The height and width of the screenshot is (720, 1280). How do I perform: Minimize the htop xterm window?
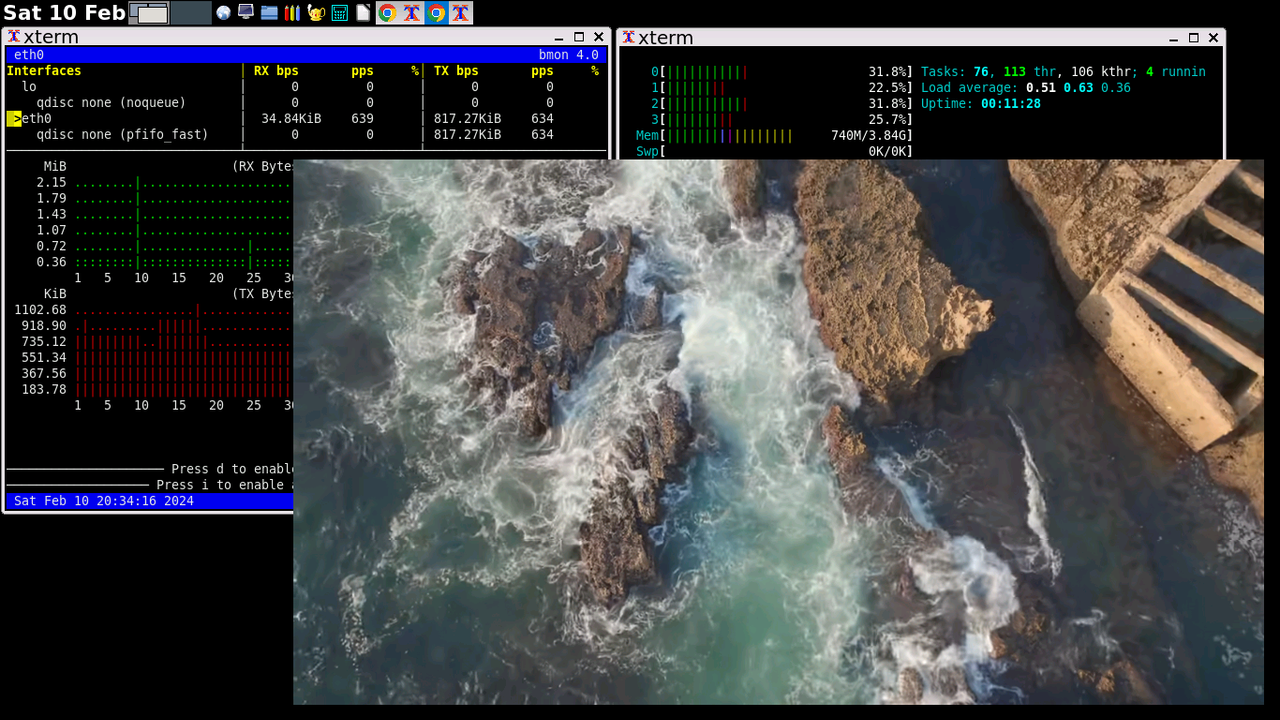pos(1174,38)
